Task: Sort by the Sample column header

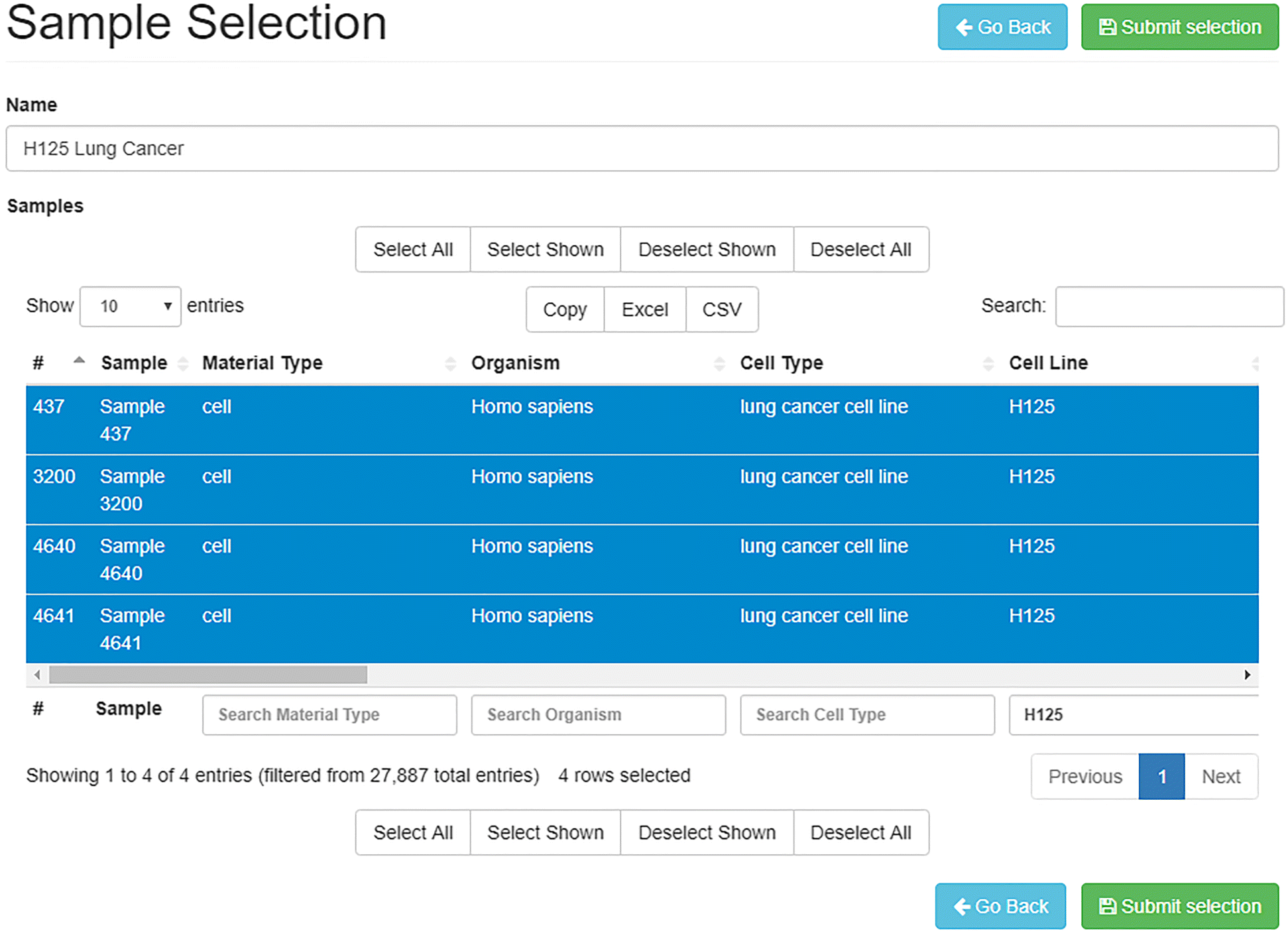Action: (x=143, y=362)
